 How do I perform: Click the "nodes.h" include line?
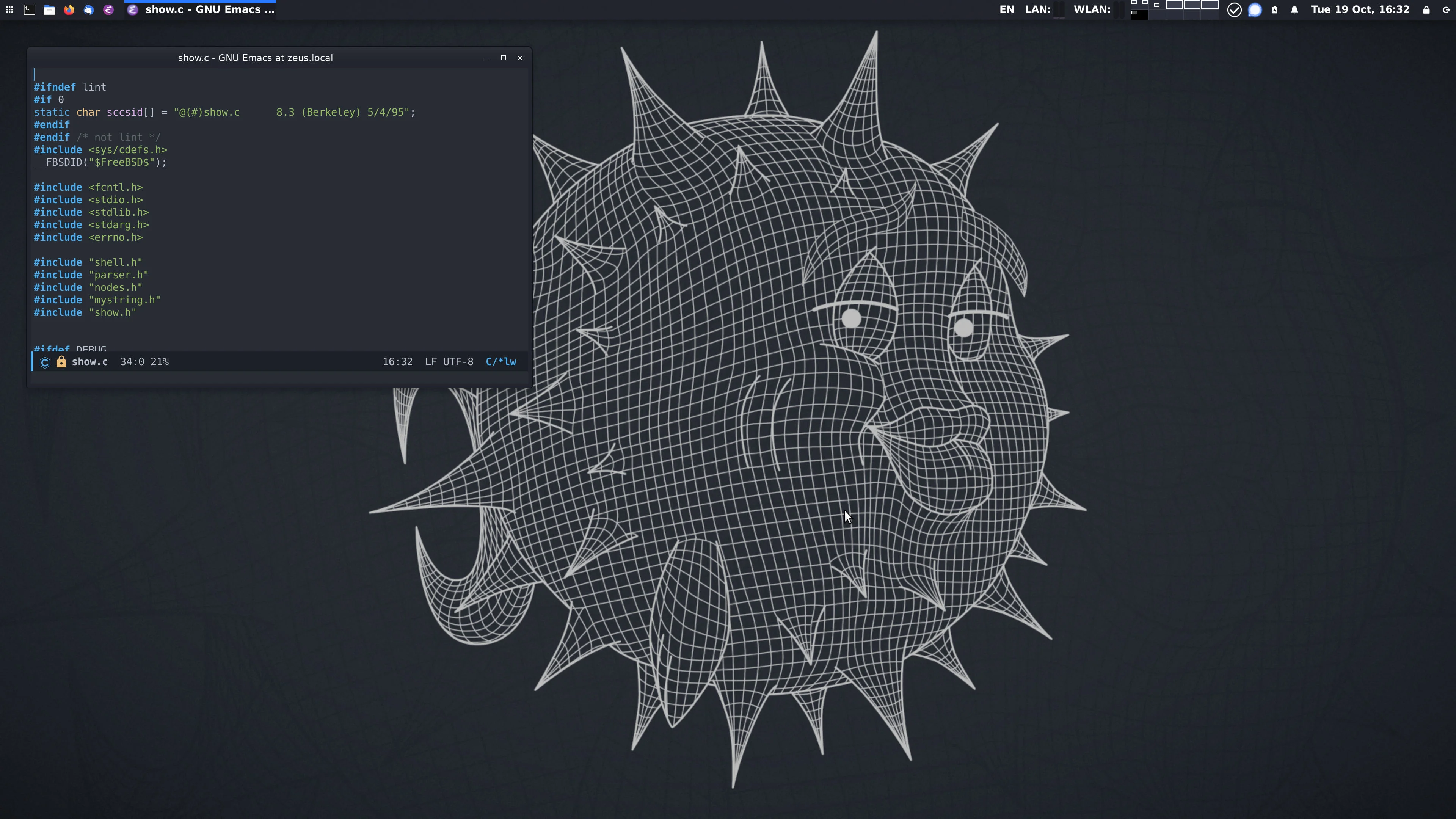[88, 287]
